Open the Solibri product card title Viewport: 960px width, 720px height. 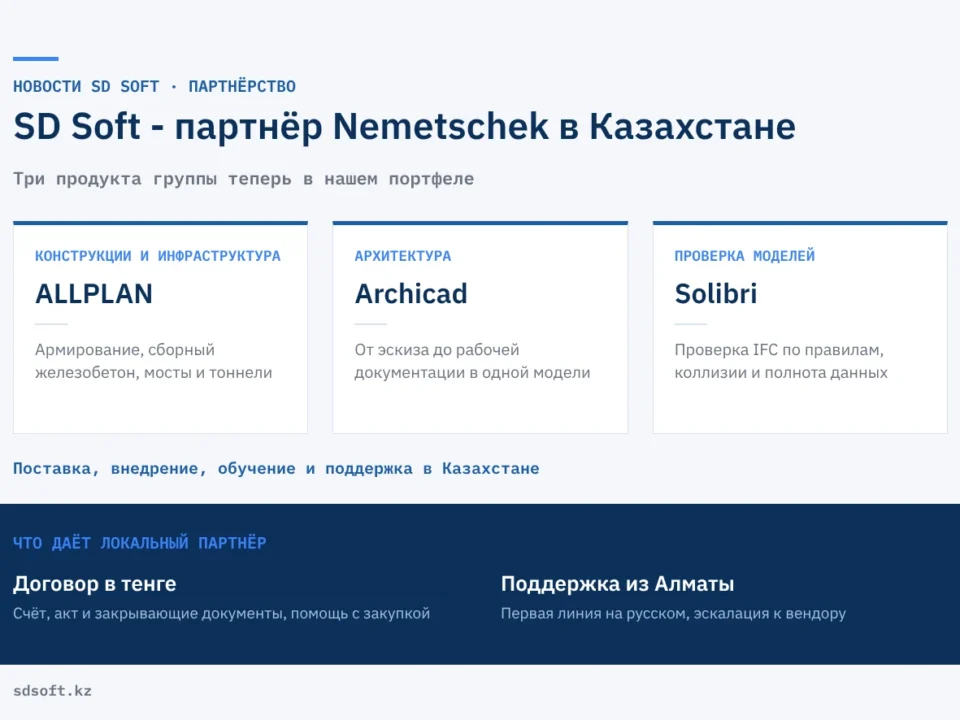(x=716, y=294)
